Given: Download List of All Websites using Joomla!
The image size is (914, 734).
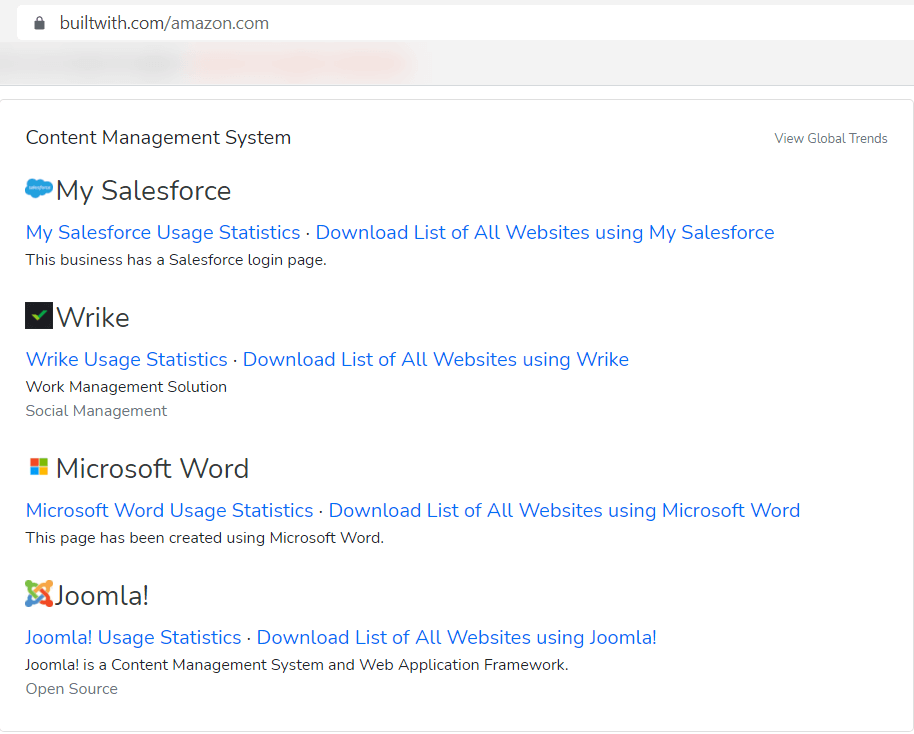Looking at the screenshot, I should click(x=456, y=637).
